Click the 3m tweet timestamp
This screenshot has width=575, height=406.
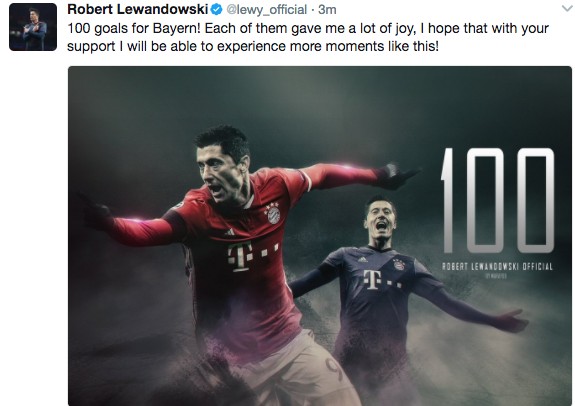point(327,10)
